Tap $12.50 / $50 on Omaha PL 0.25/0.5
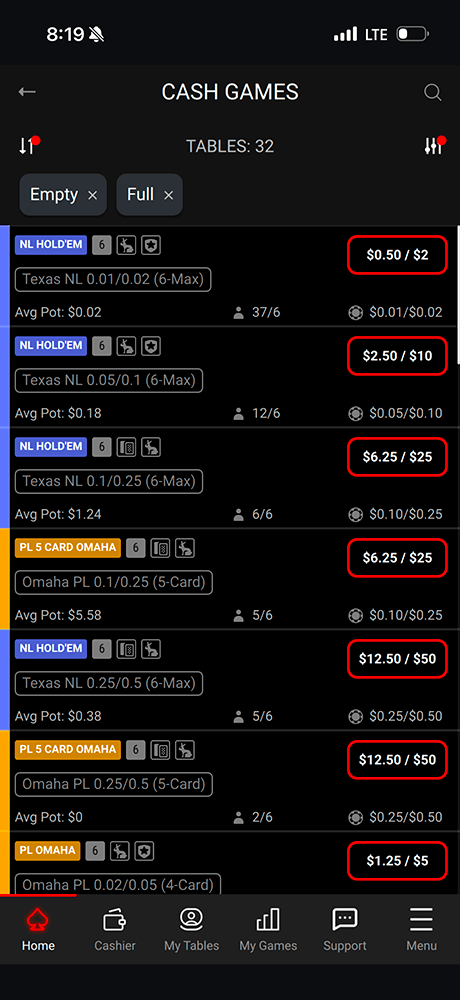The width and height of the screenshot is (460, 1000). (397, 760)
